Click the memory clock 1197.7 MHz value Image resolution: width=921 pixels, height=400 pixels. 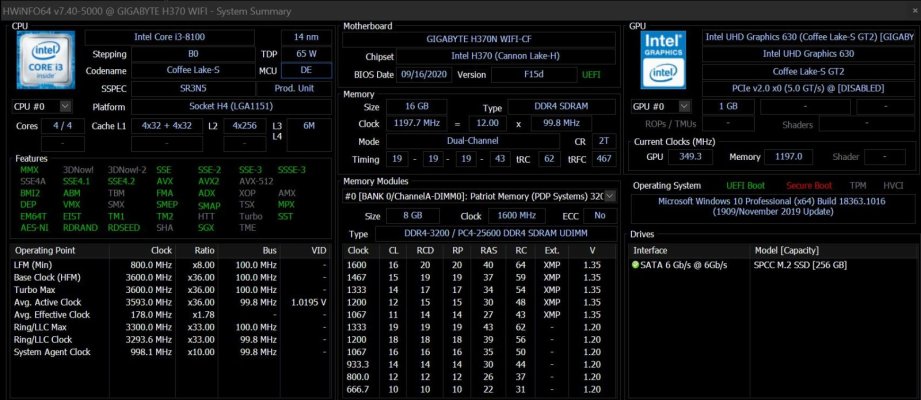(x=416, y=123)
